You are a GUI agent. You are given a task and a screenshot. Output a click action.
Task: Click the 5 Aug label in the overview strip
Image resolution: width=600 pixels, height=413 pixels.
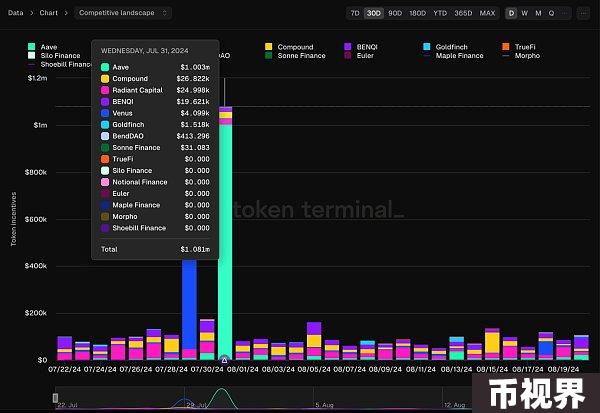[324, 405]
